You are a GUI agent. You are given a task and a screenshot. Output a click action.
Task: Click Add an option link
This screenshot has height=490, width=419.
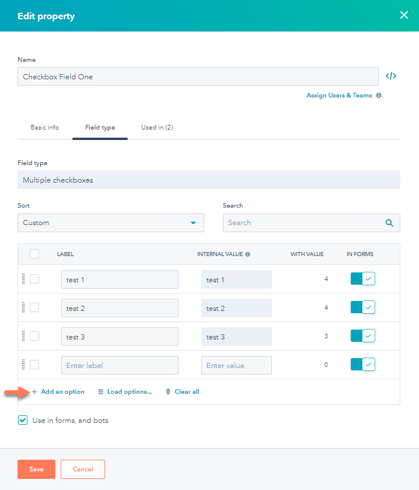[62, 392]
